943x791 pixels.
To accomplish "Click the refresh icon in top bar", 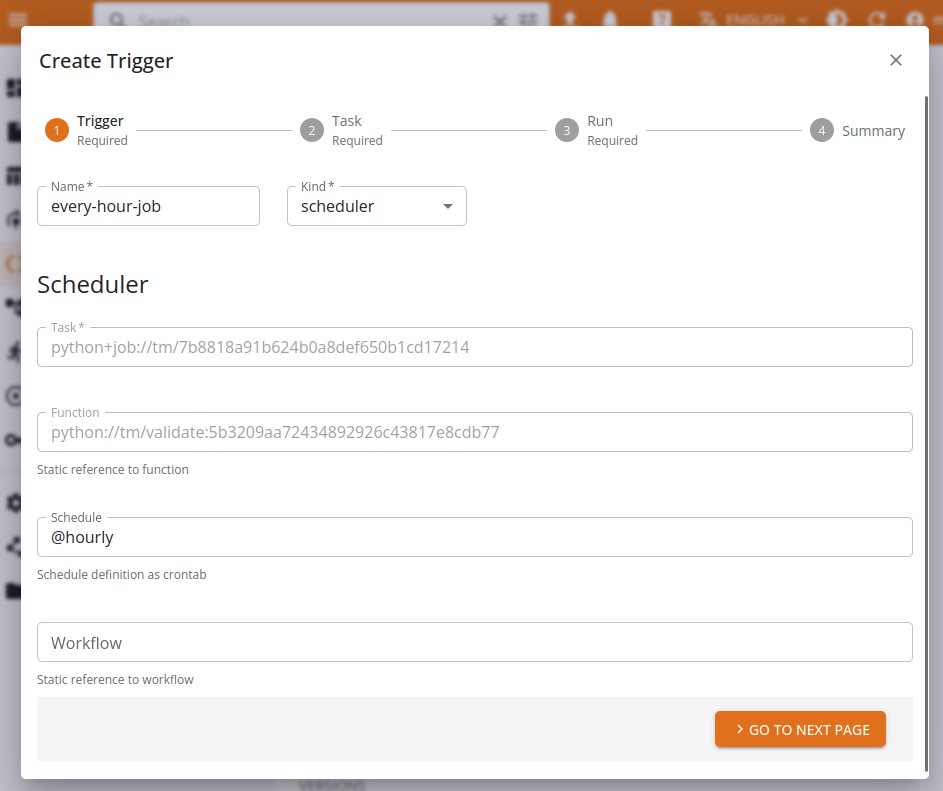I will [876, 19].
